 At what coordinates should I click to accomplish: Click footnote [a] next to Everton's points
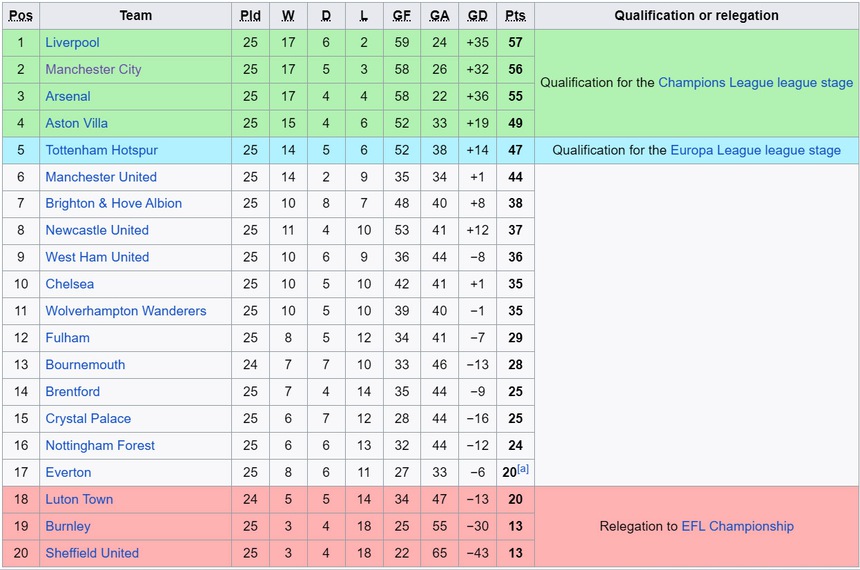pos(523,468)
